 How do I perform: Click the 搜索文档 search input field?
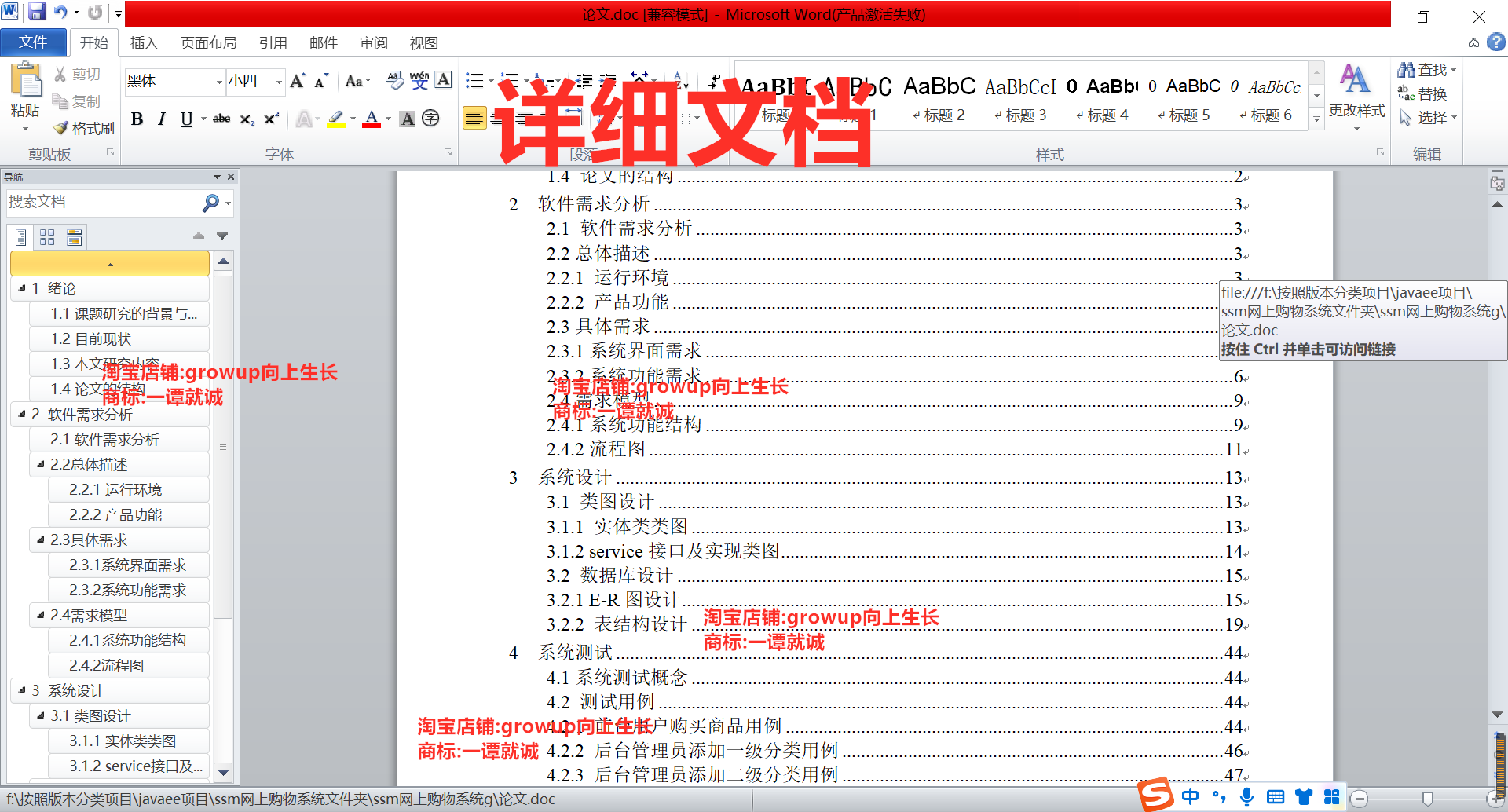click(104, 203)
